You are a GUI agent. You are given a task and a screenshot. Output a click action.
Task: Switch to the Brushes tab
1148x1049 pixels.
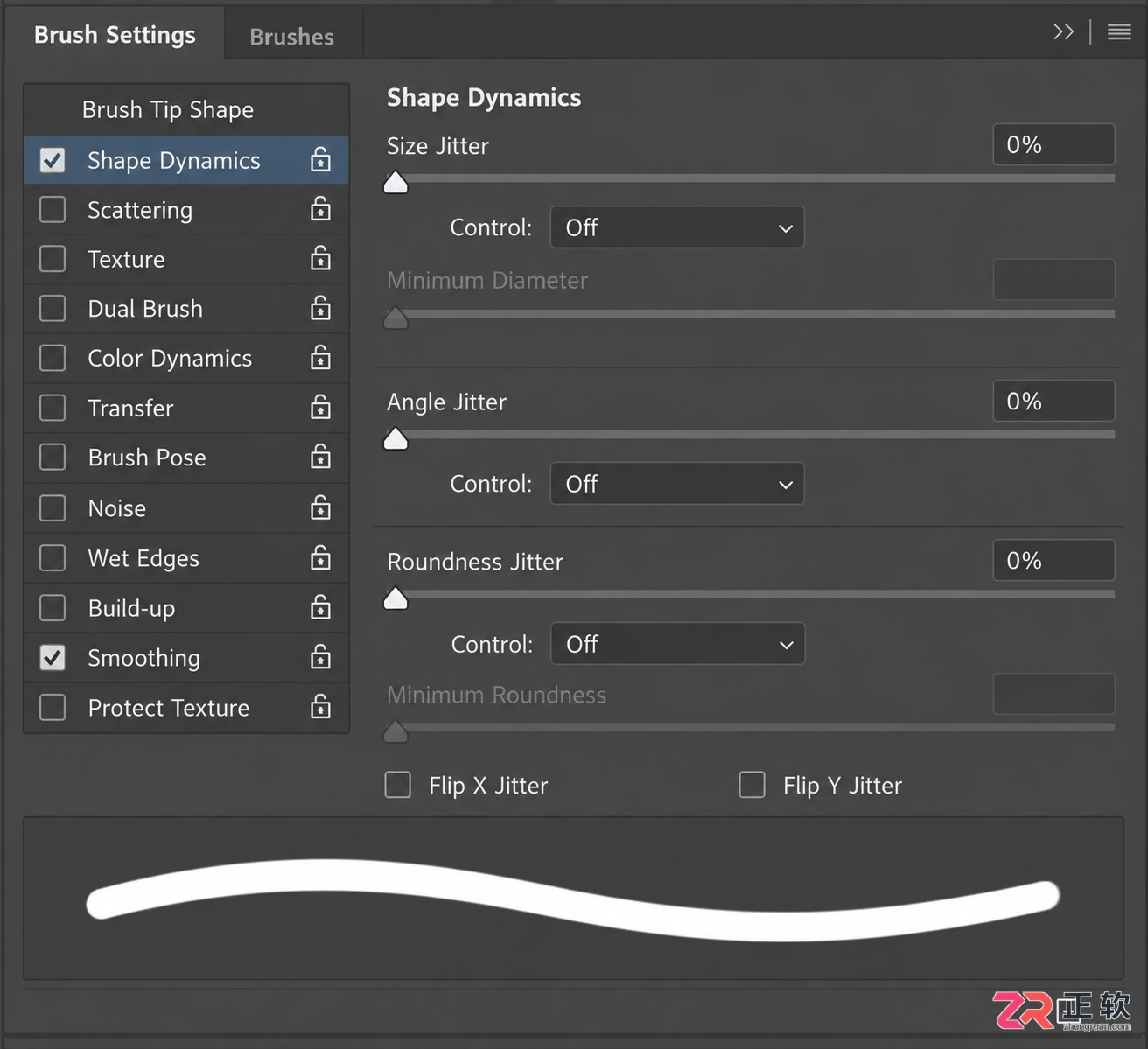click(x=291, y=37)
